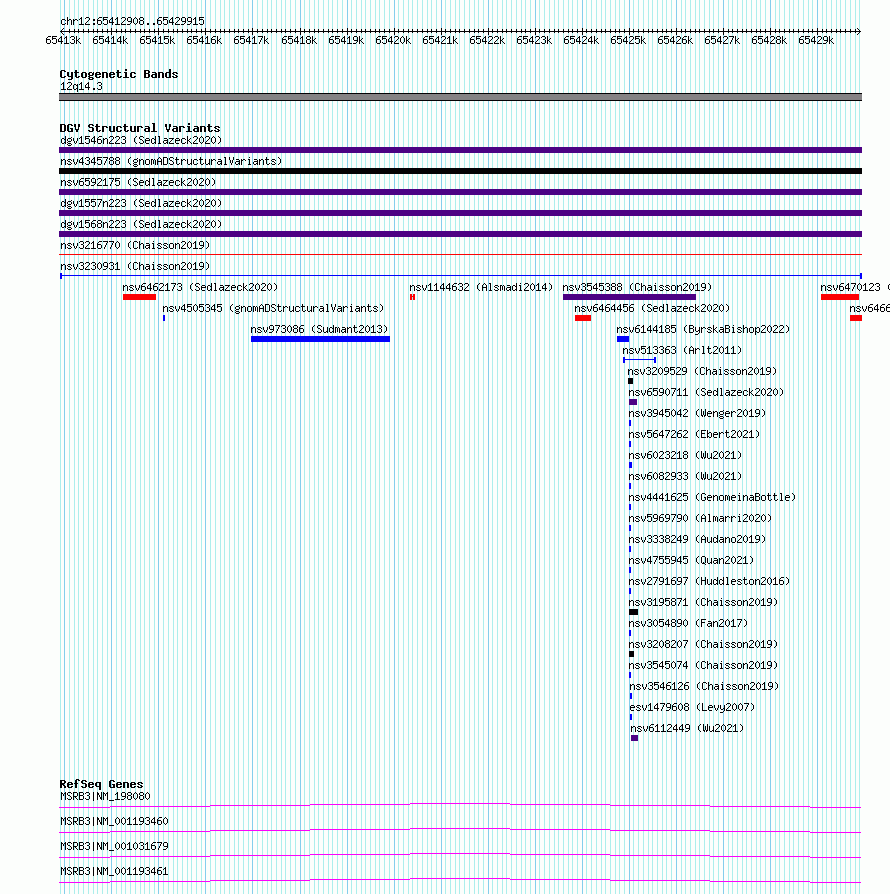Select nsv3338249 (Audano2019) label
Screen dimensions: 890x894
click(697, 539)
